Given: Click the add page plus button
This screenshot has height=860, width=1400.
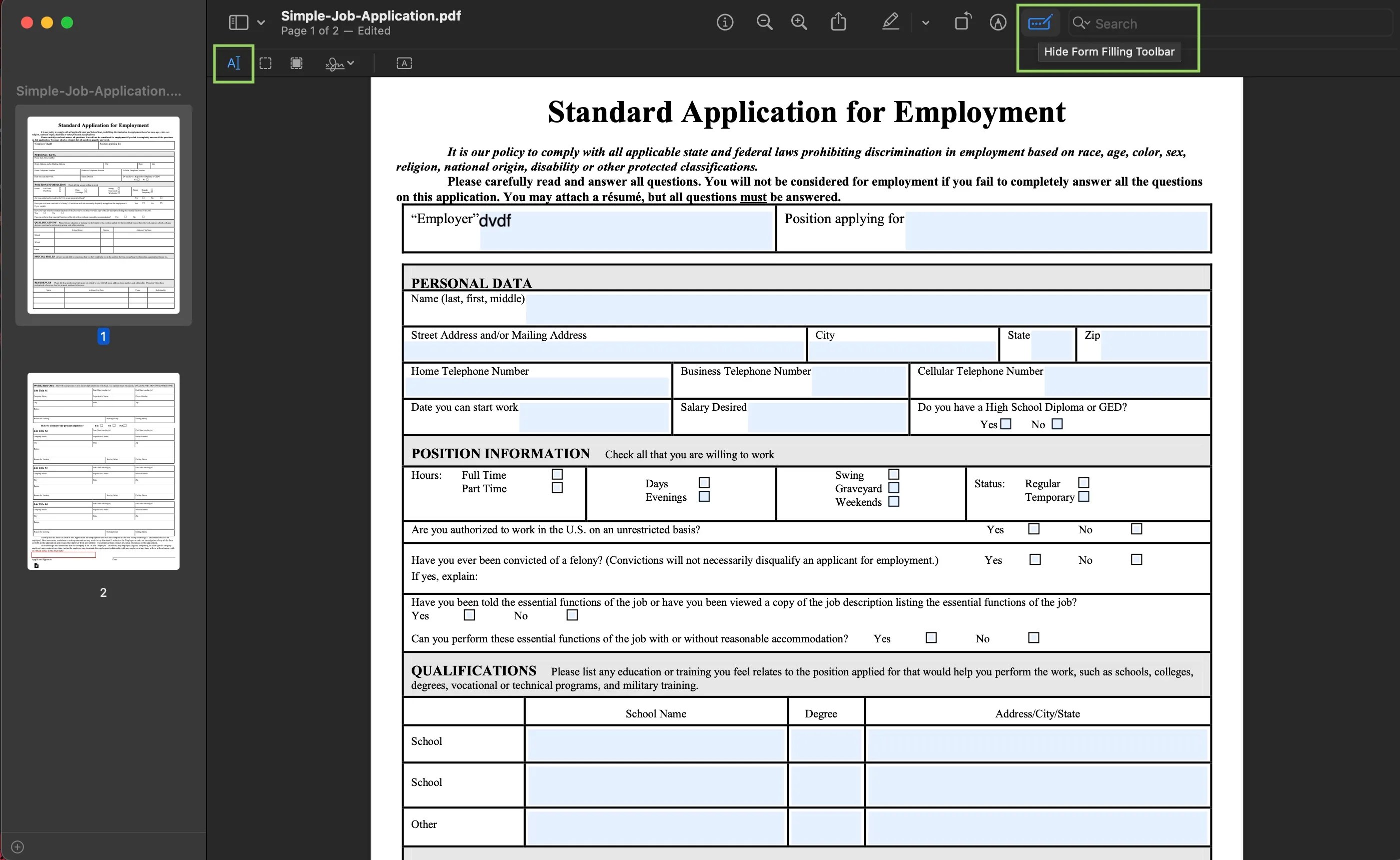Looking at the screenshot, I should [x=18, y=846].
